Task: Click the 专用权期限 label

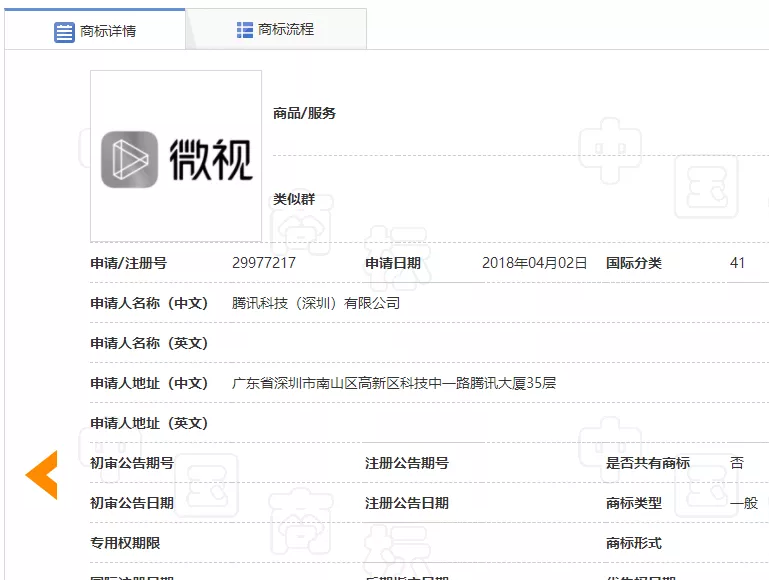Action: tap(125, 543)
